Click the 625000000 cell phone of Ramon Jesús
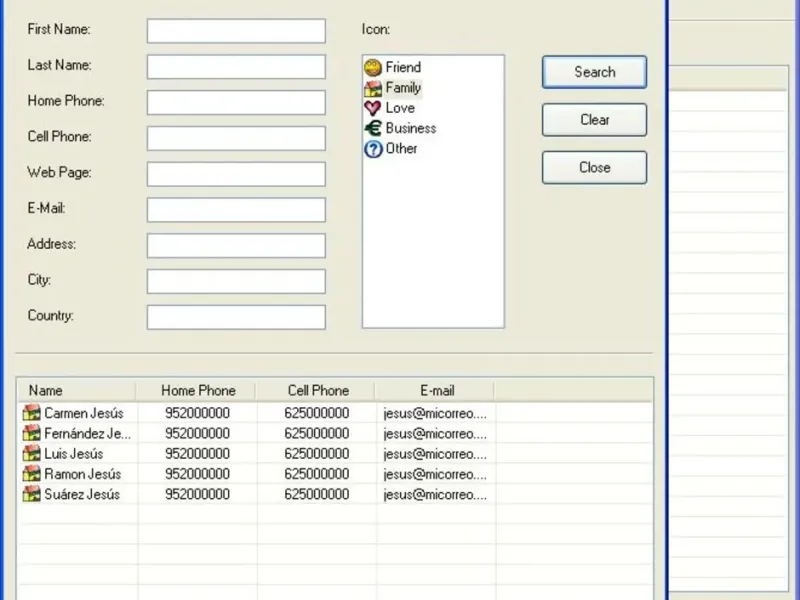800x600 pixels. point(317,474)
